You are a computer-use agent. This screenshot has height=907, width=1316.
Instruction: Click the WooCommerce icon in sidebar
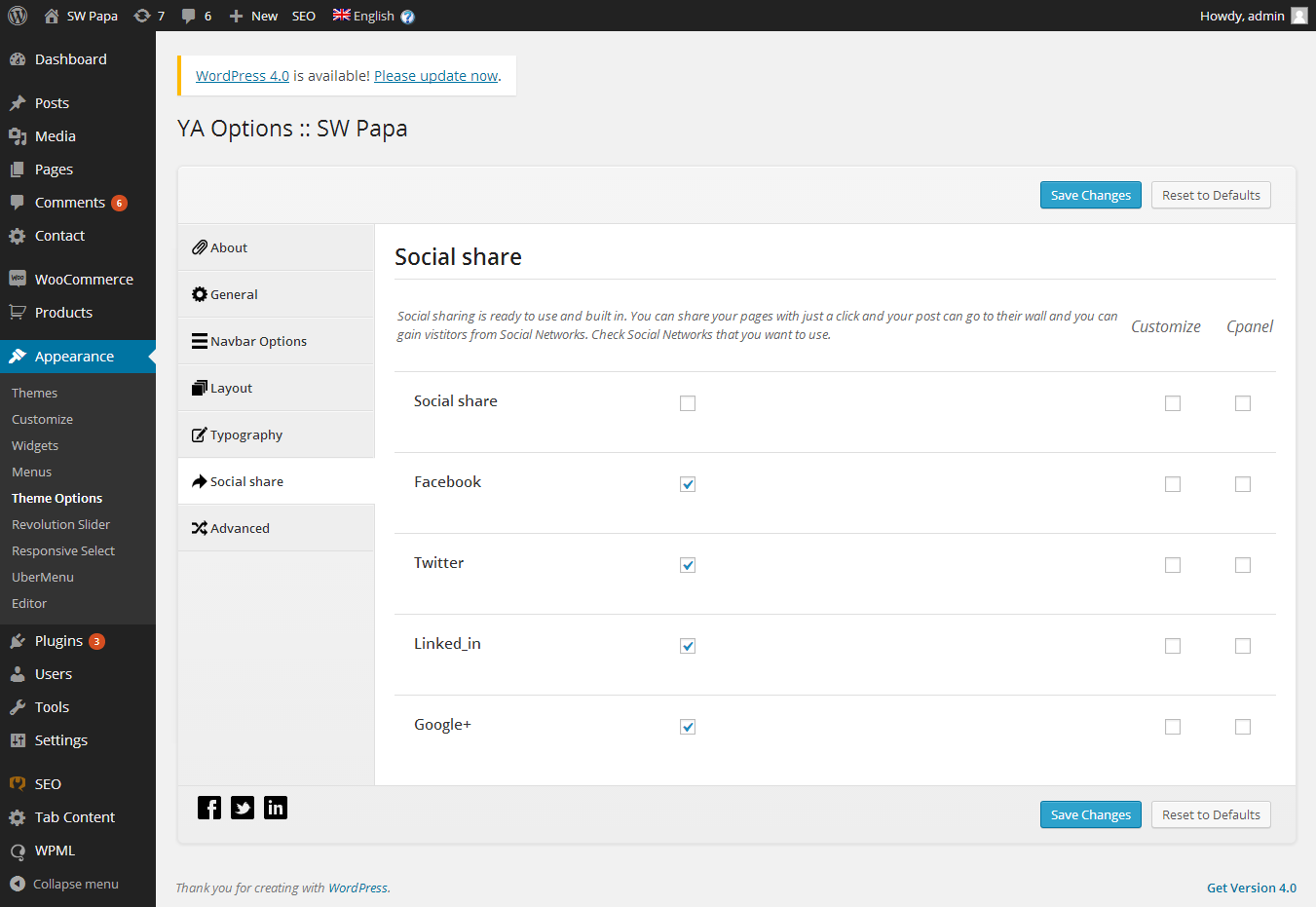tap(18, 280)
